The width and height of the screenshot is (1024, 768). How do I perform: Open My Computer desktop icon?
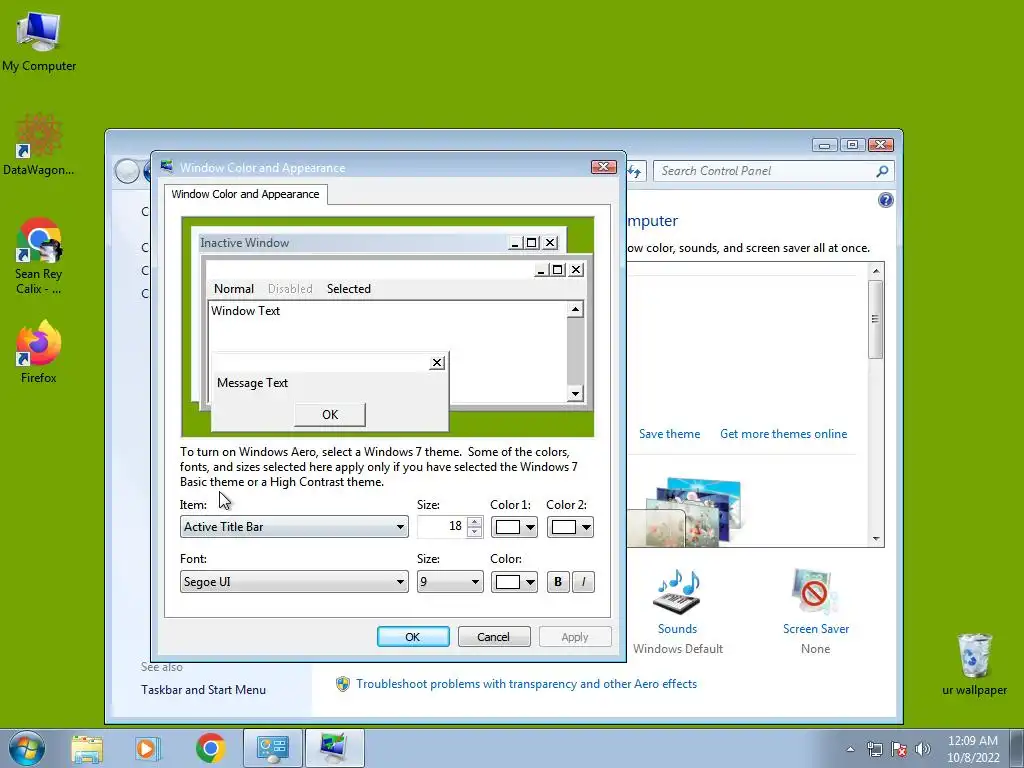click(x=39, y=41)
